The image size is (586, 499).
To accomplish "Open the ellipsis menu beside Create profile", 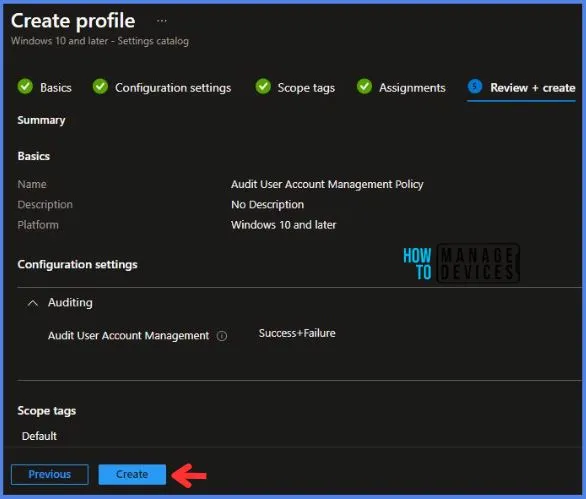I will point(162,21).
